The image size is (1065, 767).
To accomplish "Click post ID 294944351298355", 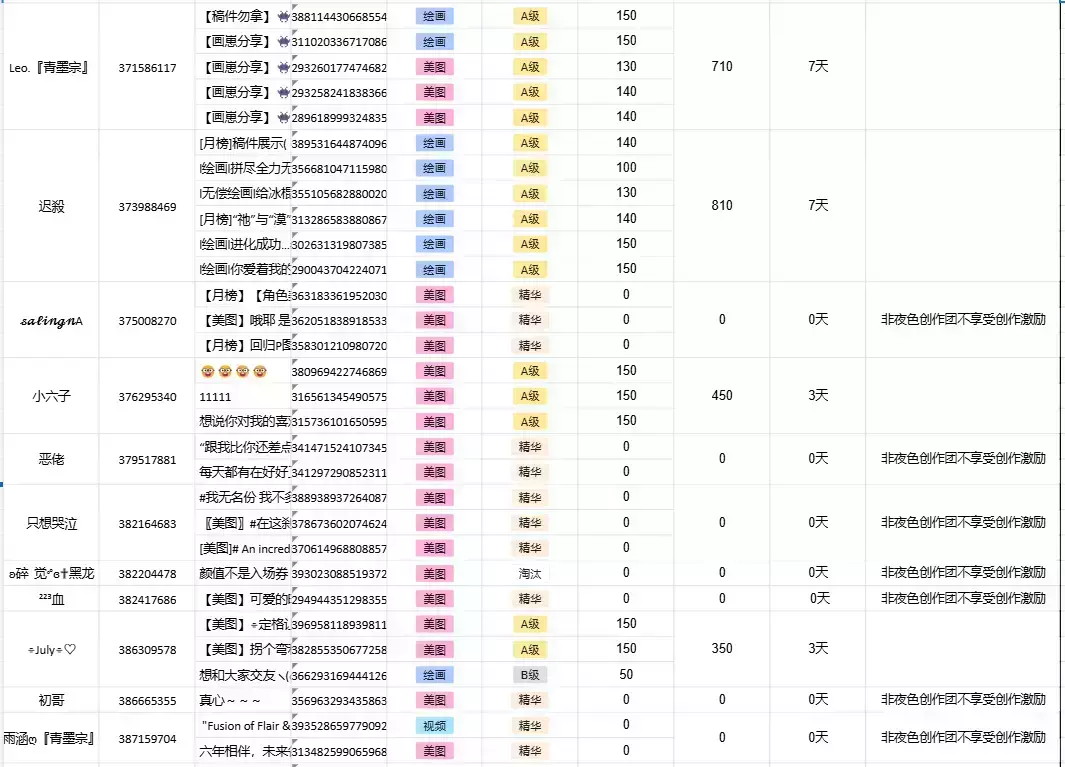I will coord(339,599).
